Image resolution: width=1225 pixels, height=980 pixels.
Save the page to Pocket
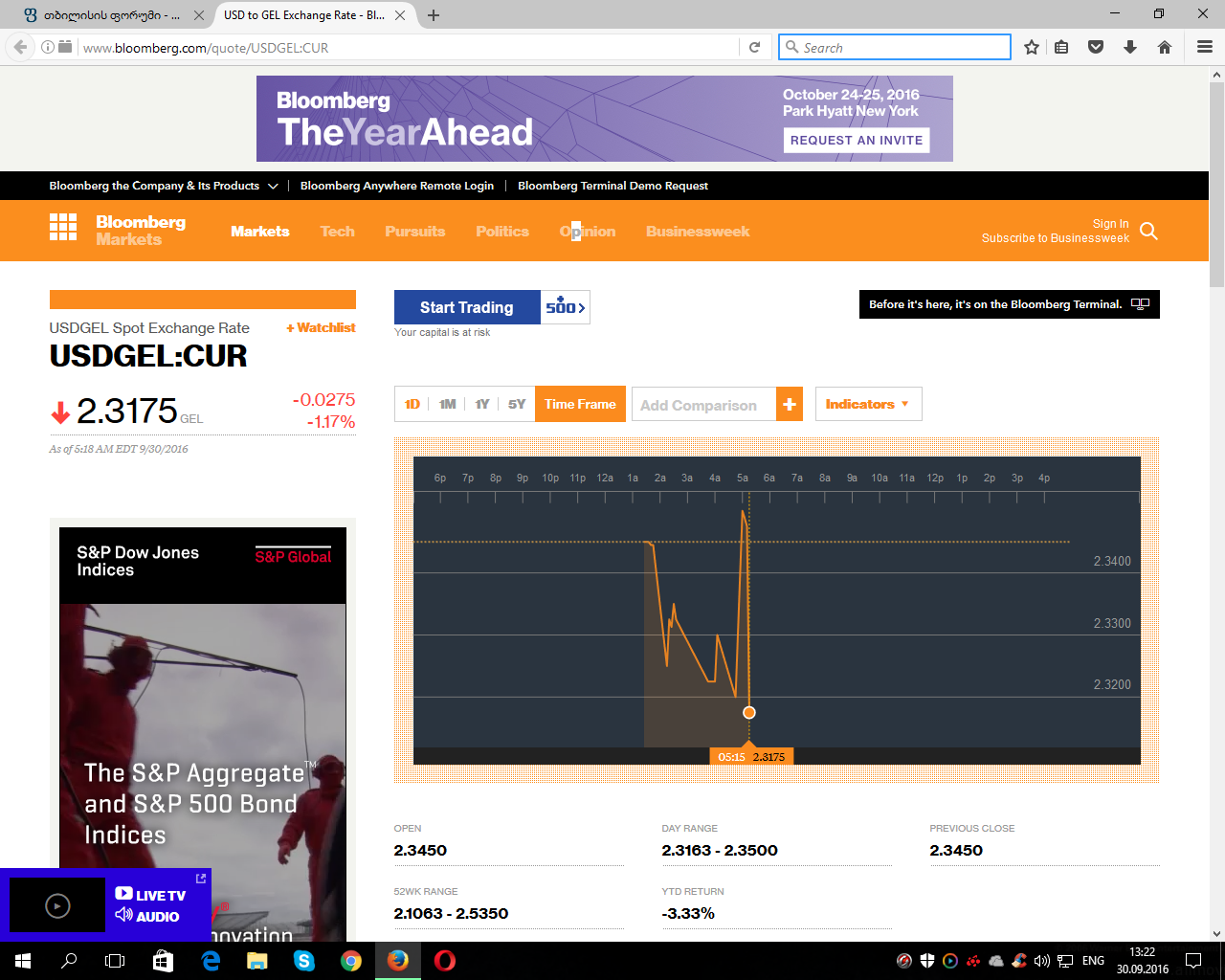point(1096,47)
